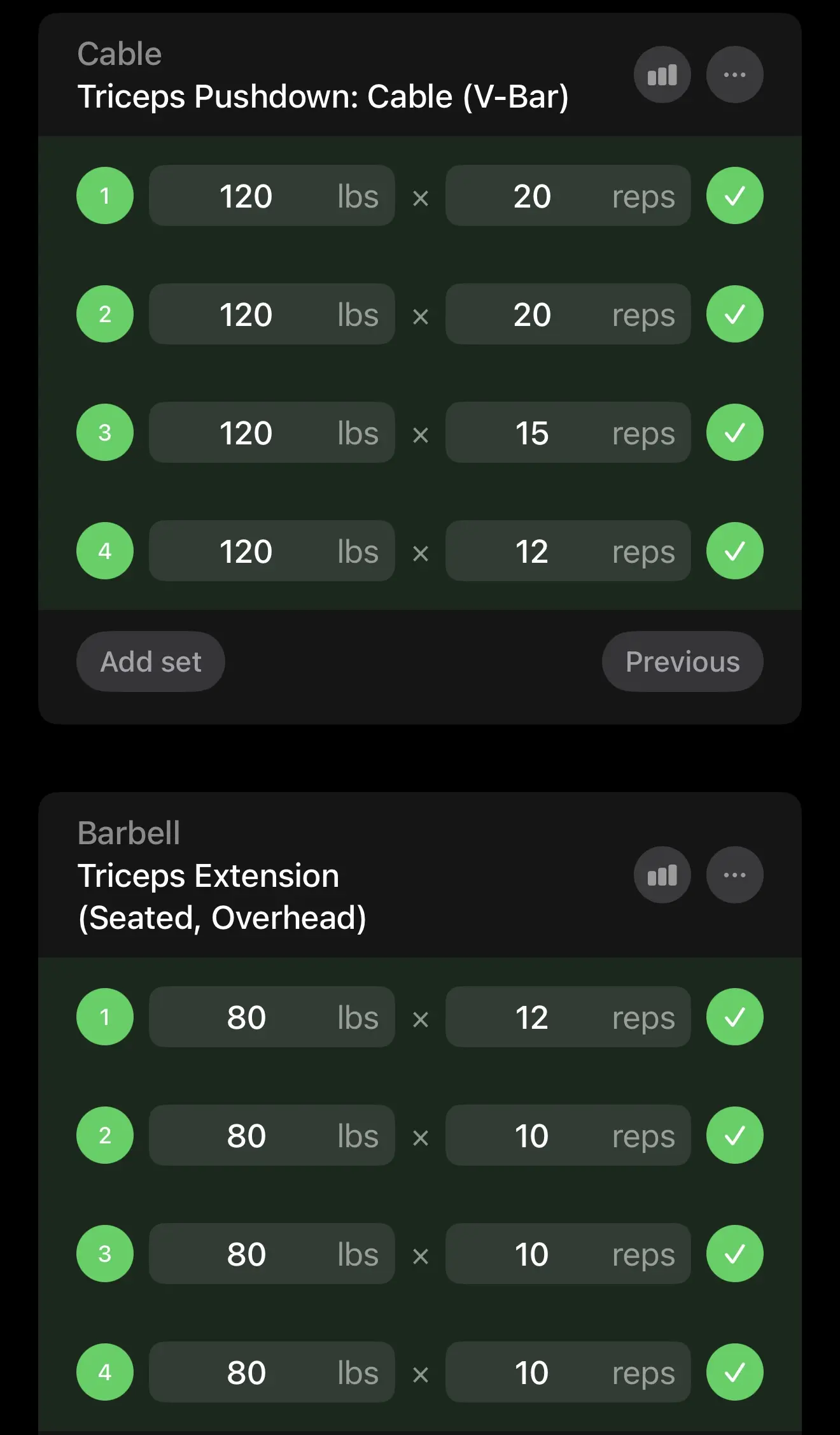This screenshot has width=840, height=1435.
Task: Open stats chart for Triceps Extension
Action: coord(662,875)
